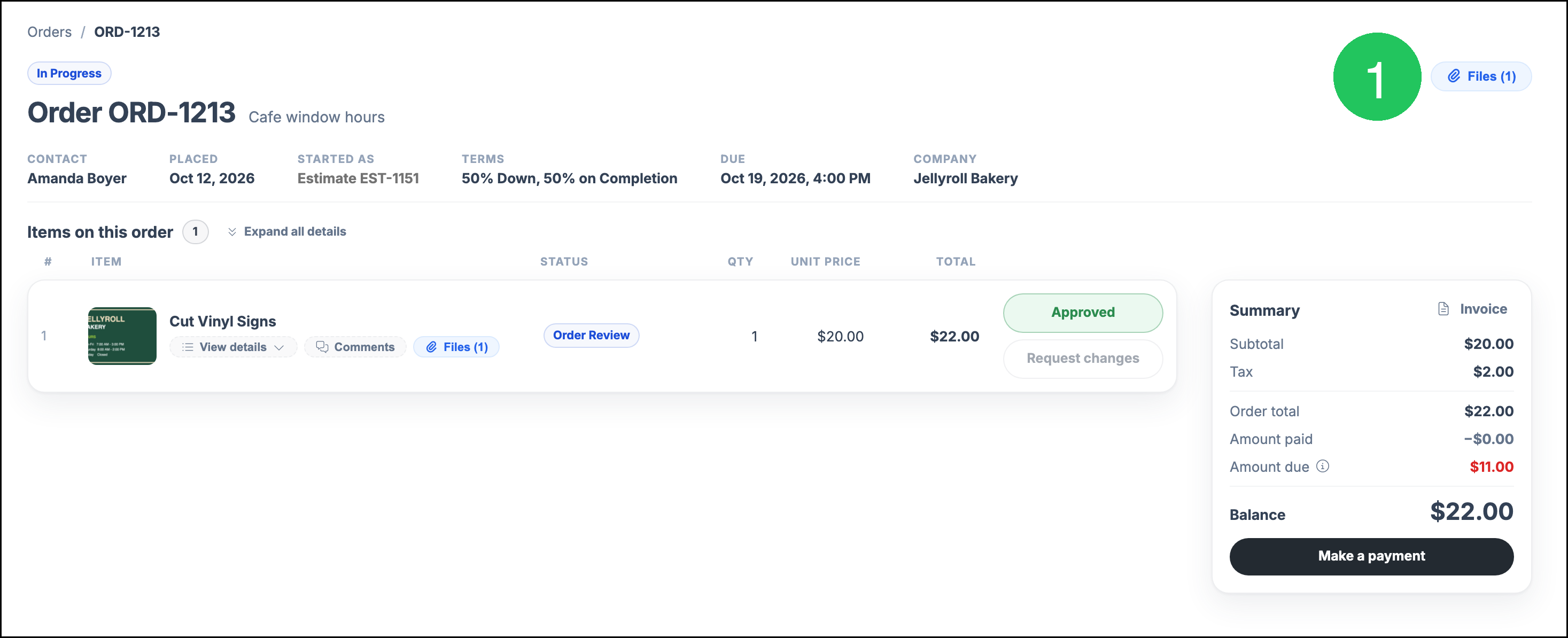Click the list icon in View details
The width and height of the screenshot is (1568, 638).
188,347
